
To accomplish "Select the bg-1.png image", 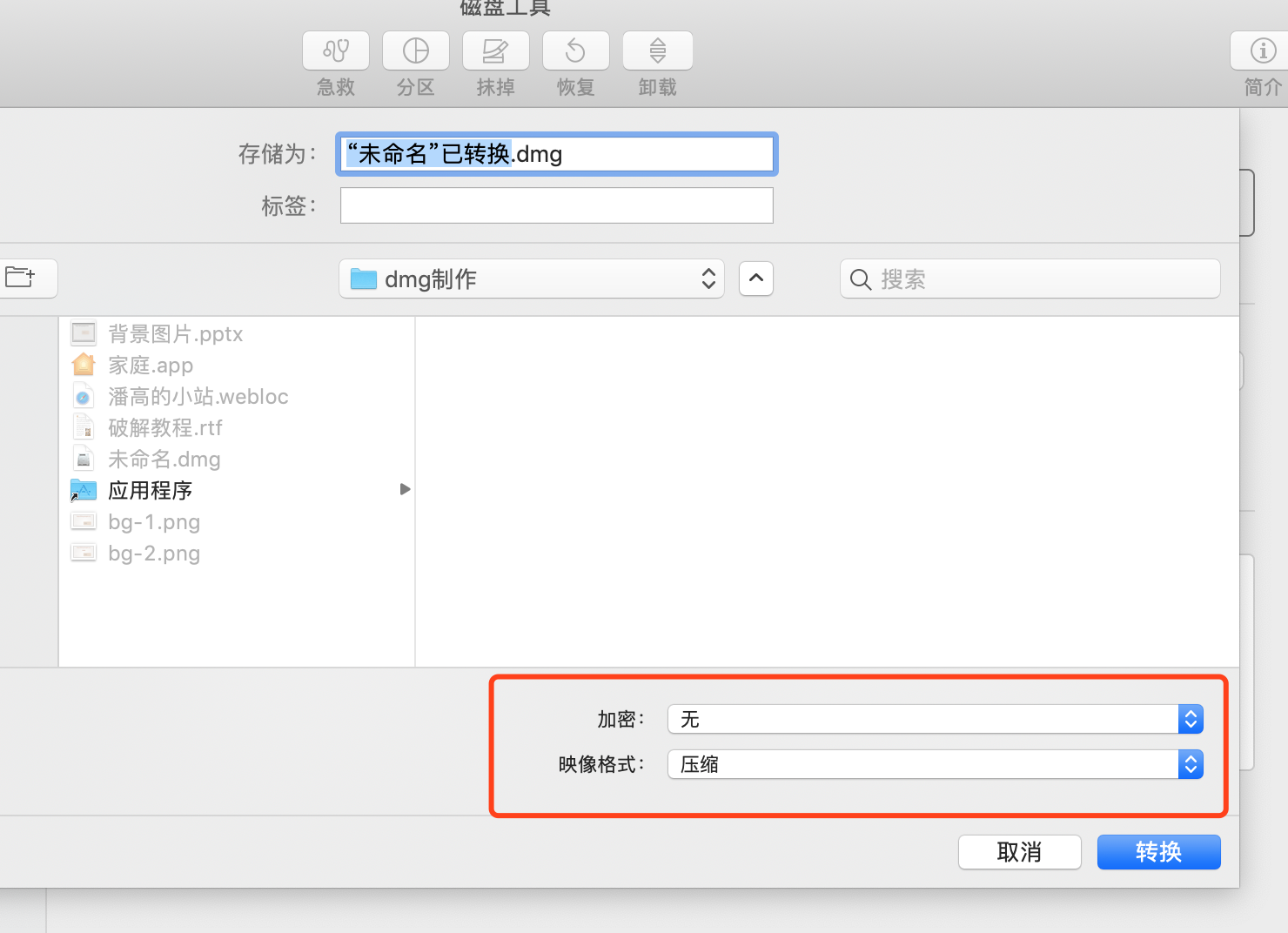I will pyautogui.click(x=153, y=521).
